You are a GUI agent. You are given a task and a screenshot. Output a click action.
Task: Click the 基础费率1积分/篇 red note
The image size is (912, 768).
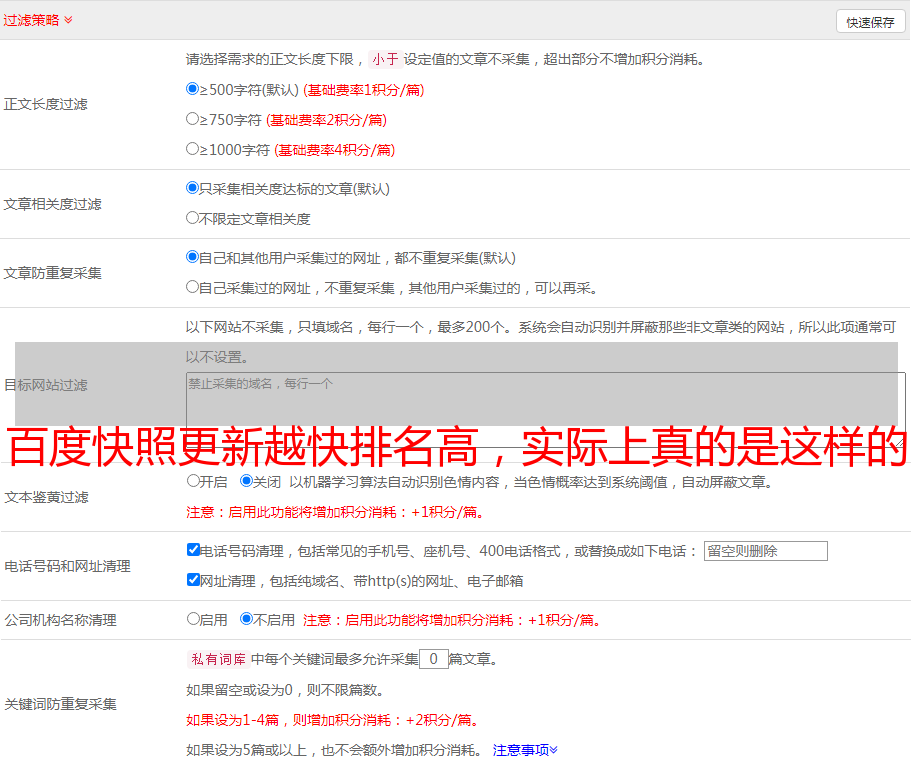tap(364, 90)
